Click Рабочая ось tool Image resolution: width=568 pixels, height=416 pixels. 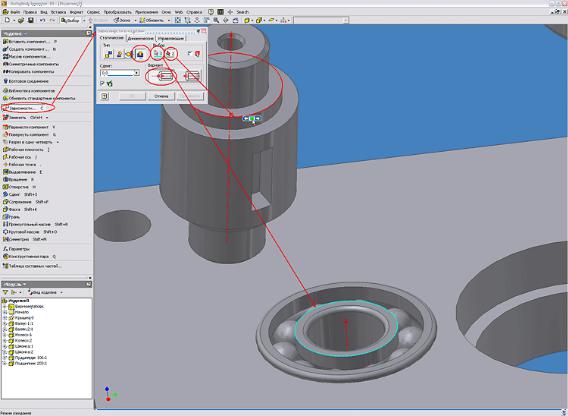pyautogui.click(x=20, y=157)
